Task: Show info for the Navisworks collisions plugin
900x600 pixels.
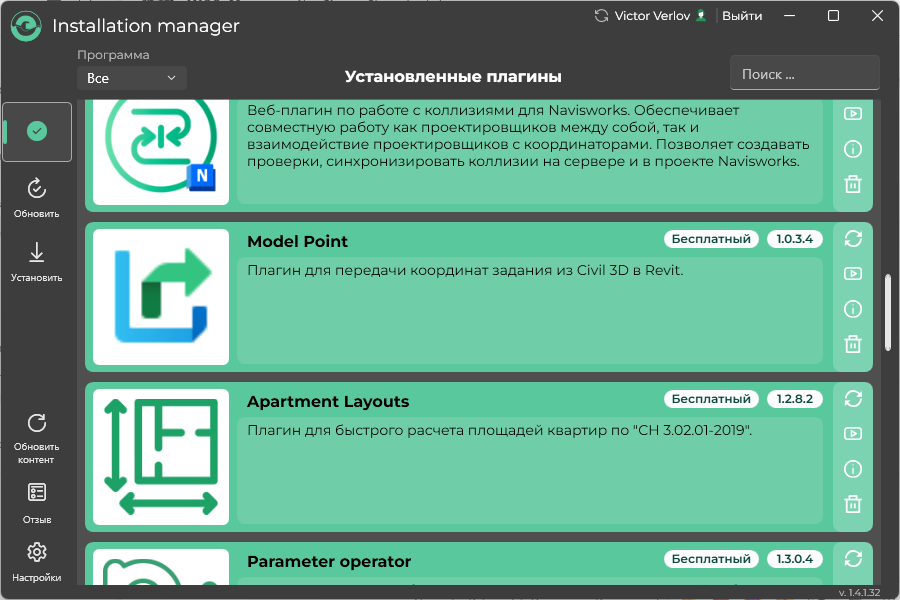Action: (853, 149)
